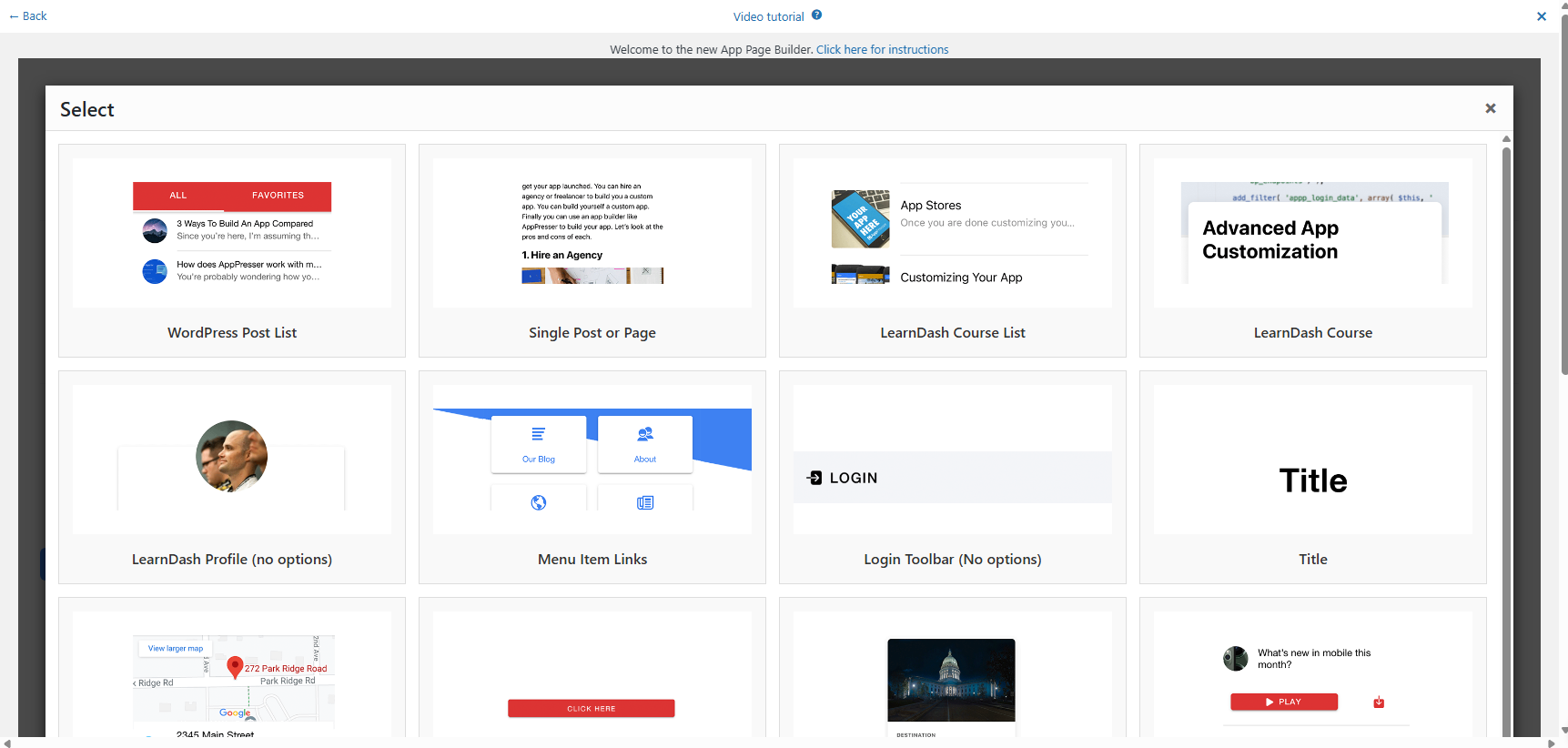Choose the Single Post or Page component
Viewport: 1568px width, 748px height.
pos(592,250)
